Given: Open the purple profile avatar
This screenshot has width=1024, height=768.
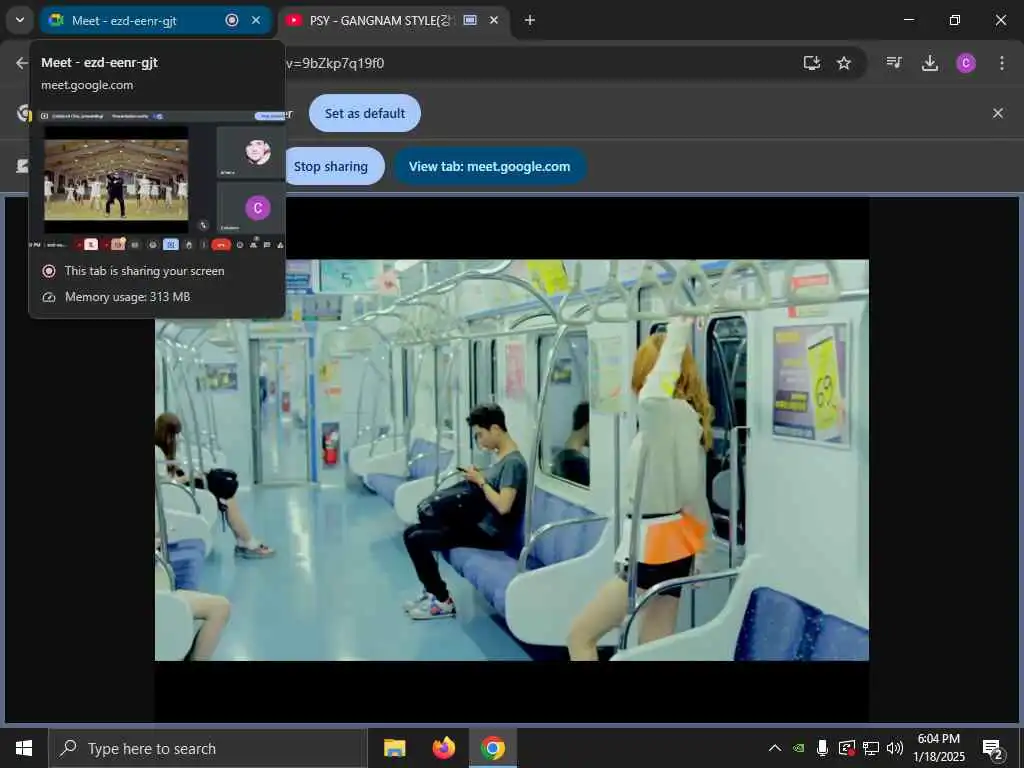Looking at the screenshot, I should click(966, 63).
